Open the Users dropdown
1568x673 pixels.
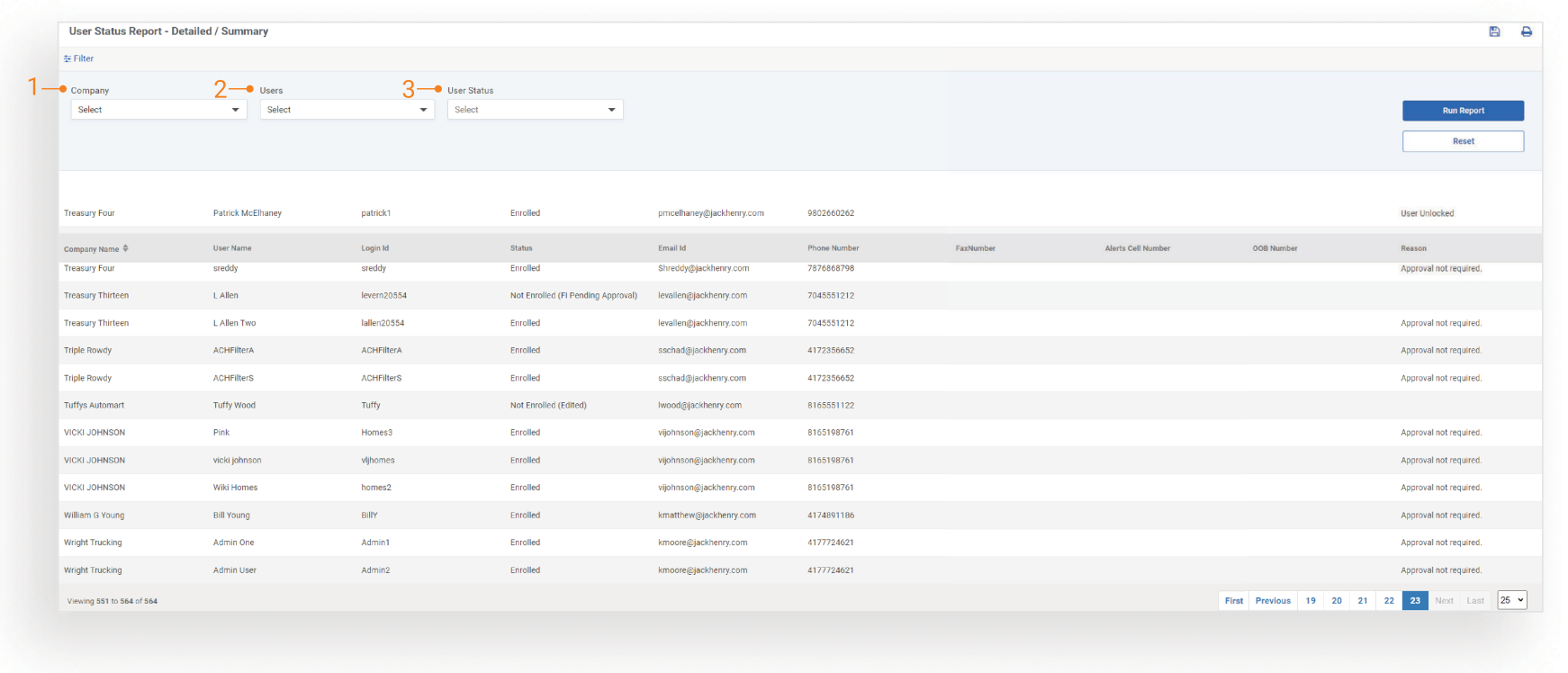point(347,110)
